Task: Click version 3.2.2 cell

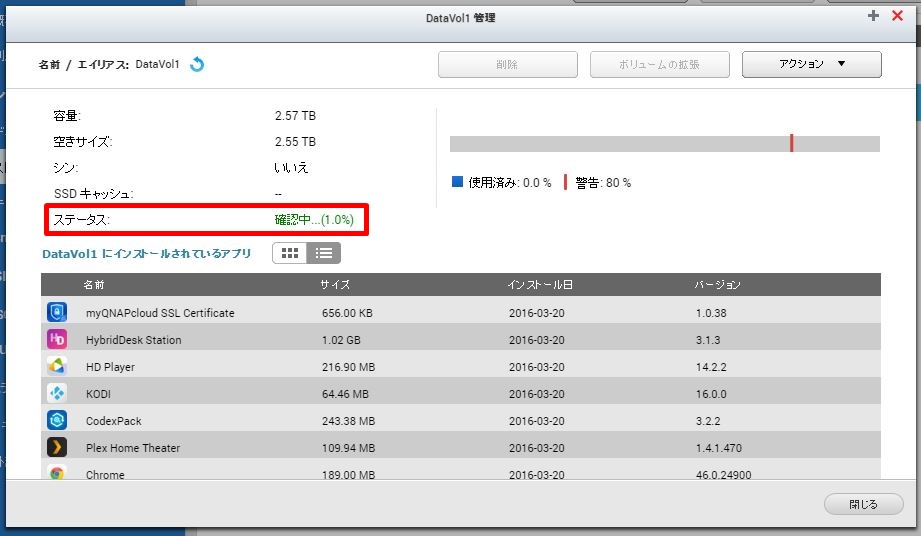Action: (x=708, y=421)
